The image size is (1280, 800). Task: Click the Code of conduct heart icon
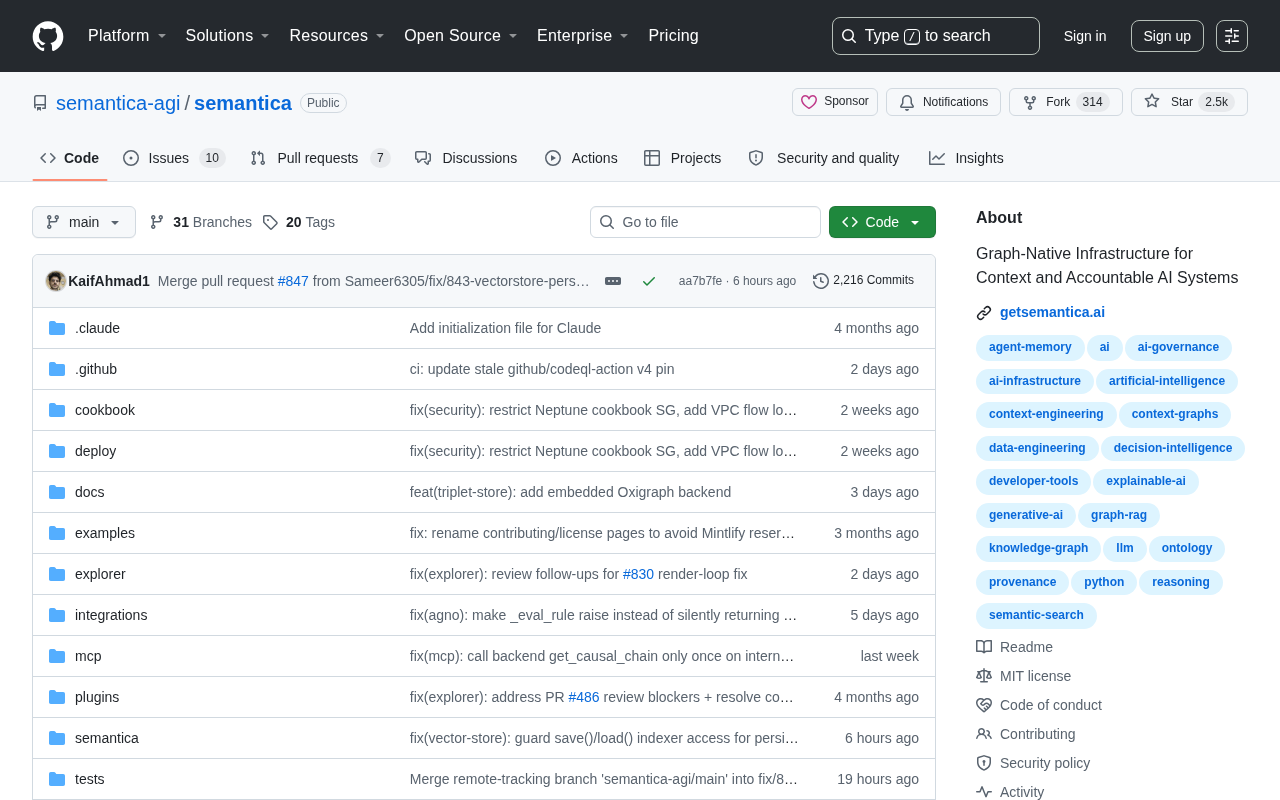984,705
